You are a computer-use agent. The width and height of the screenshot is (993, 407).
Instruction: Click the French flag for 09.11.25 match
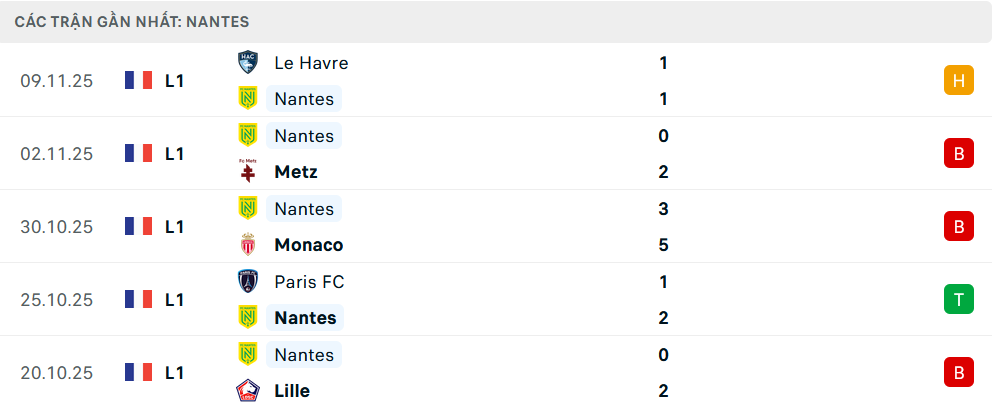(x=138, y=81)
